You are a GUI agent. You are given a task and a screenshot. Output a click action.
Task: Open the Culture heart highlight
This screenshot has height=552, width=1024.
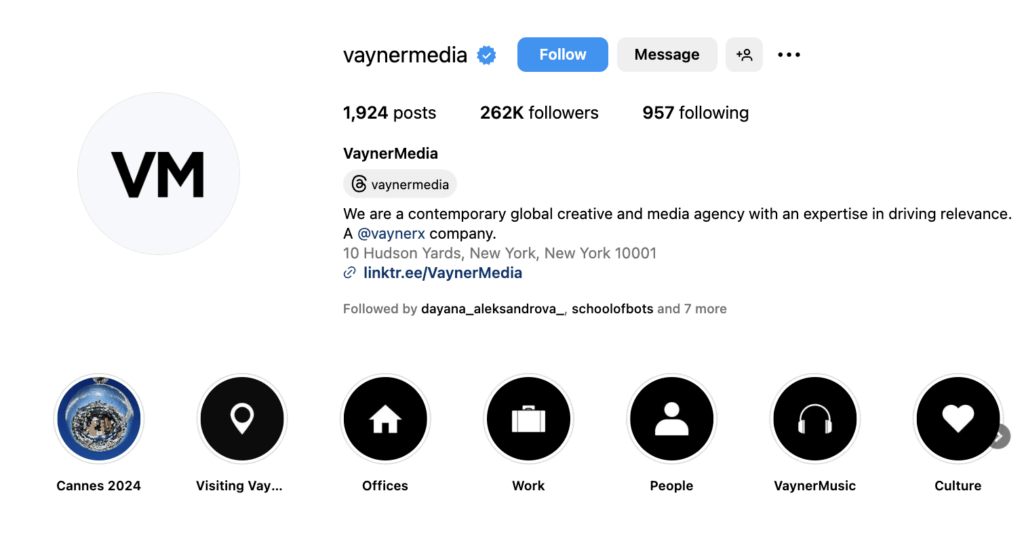(957, 419)
